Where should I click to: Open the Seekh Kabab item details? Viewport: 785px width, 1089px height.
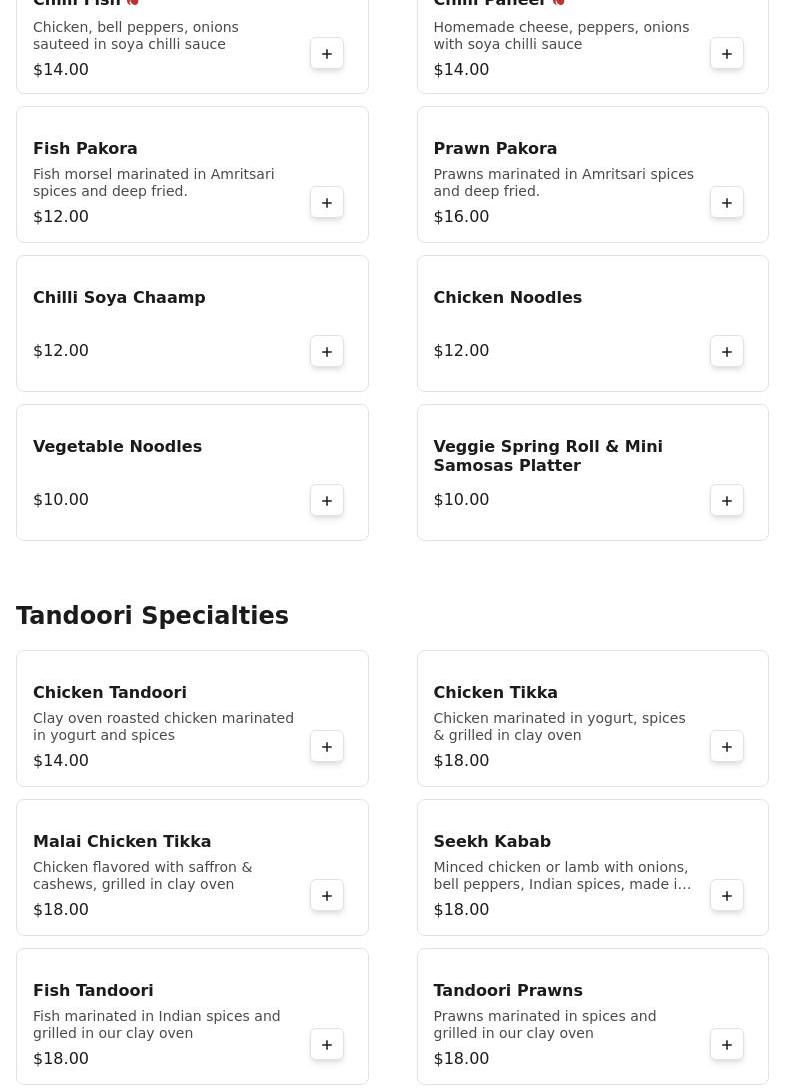(492, 841)
